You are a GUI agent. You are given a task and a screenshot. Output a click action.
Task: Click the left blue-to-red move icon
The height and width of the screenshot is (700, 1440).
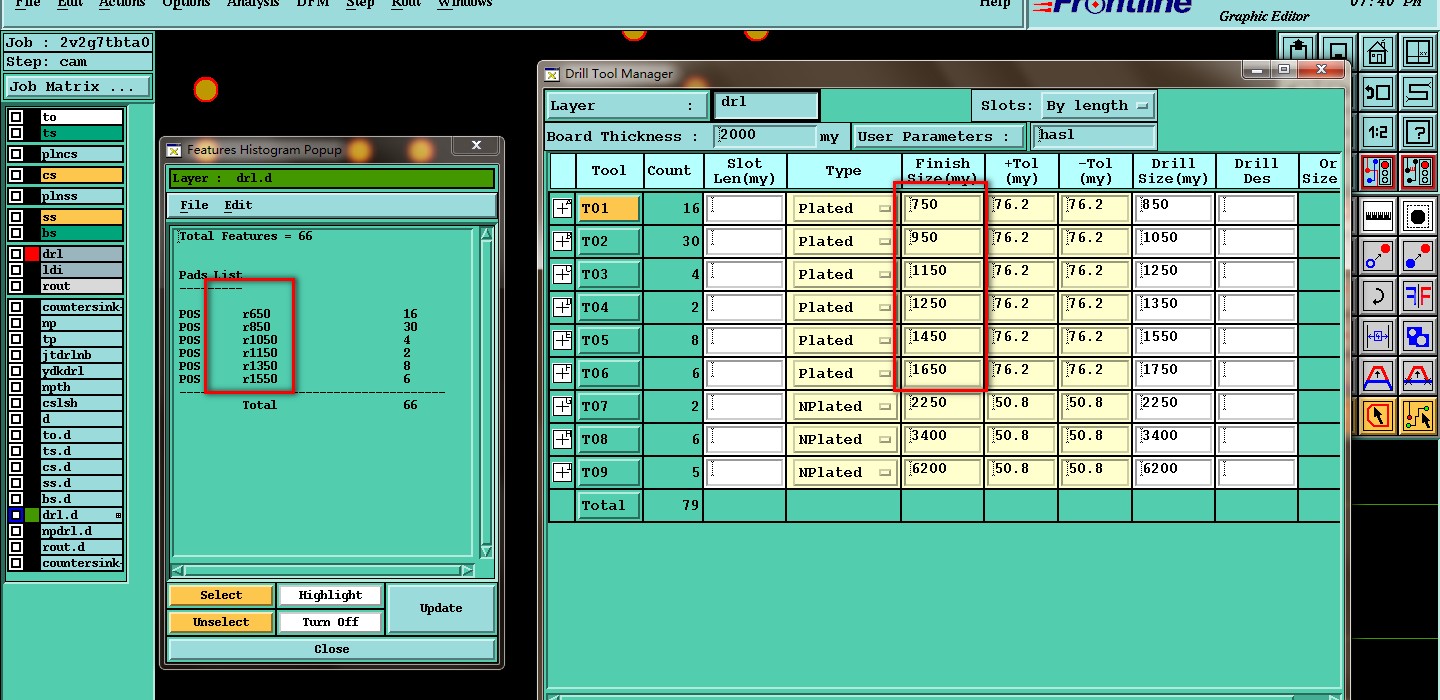pos(1377,255)
